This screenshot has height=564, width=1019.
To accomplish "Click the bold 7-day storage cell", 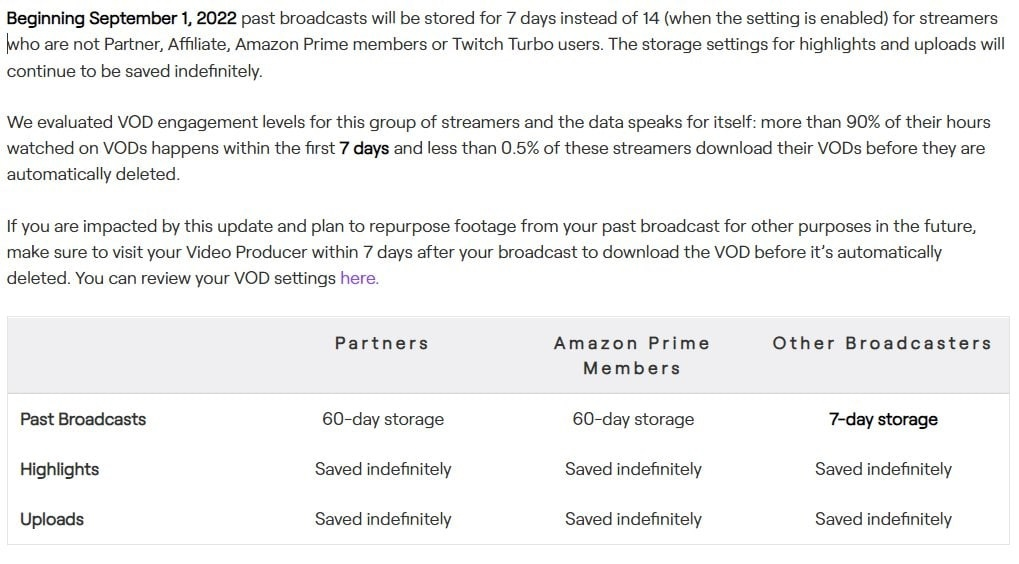I will click(x=883, y=419).
